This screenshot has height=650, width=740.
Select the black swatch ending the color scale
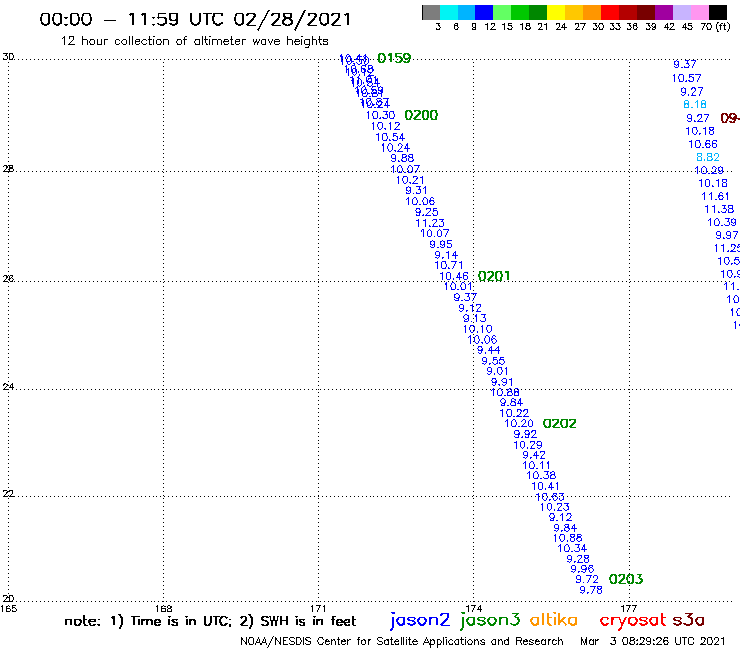point(717,12)
